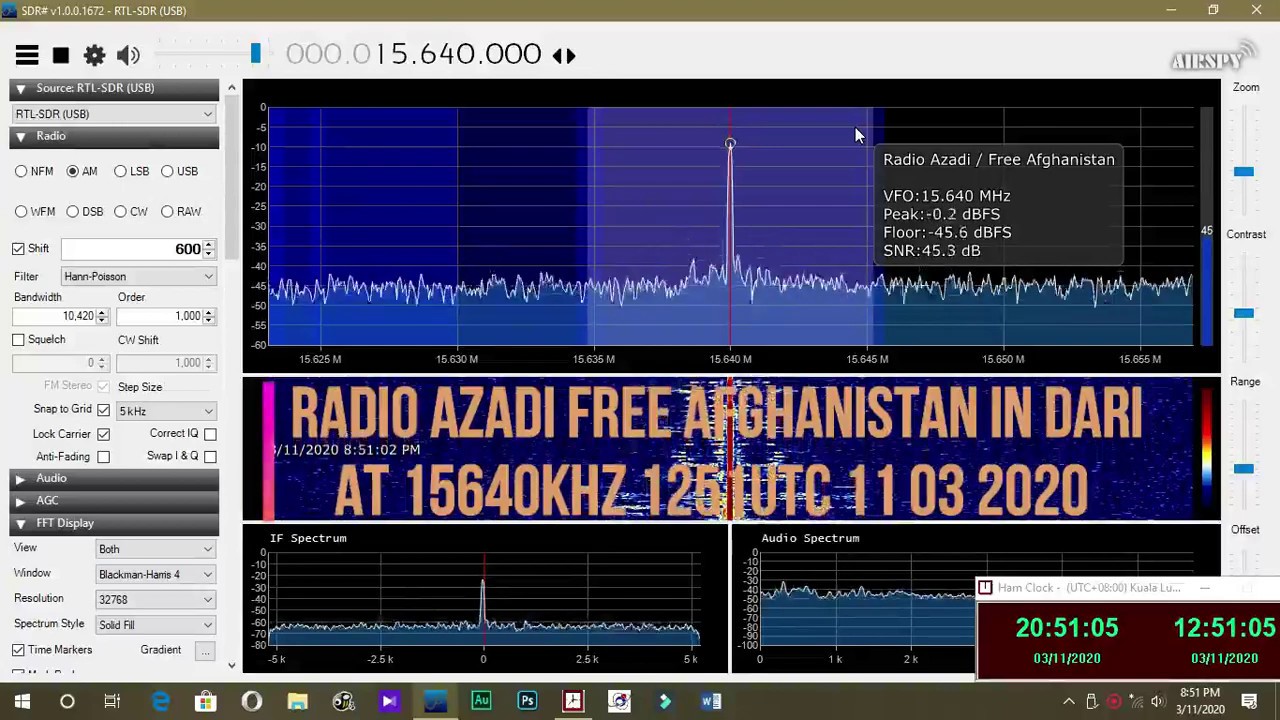Open the Hann-Poisson filter dropdown
The width and height of the screenshot is (1280, 720).
pos(139,277)
